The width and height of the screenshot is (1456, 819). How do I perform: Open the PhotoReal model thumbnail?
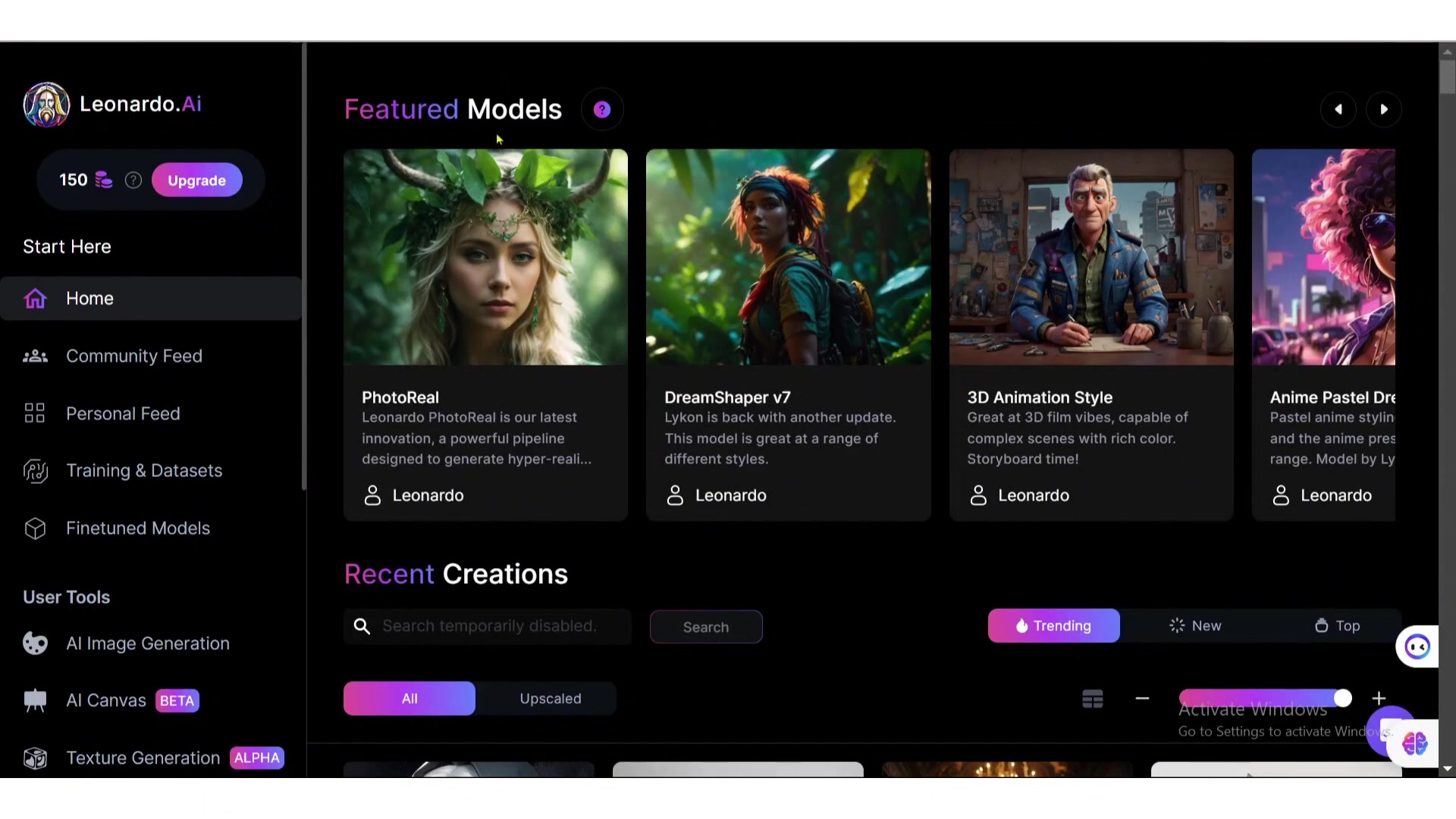(x=485, y=257)
